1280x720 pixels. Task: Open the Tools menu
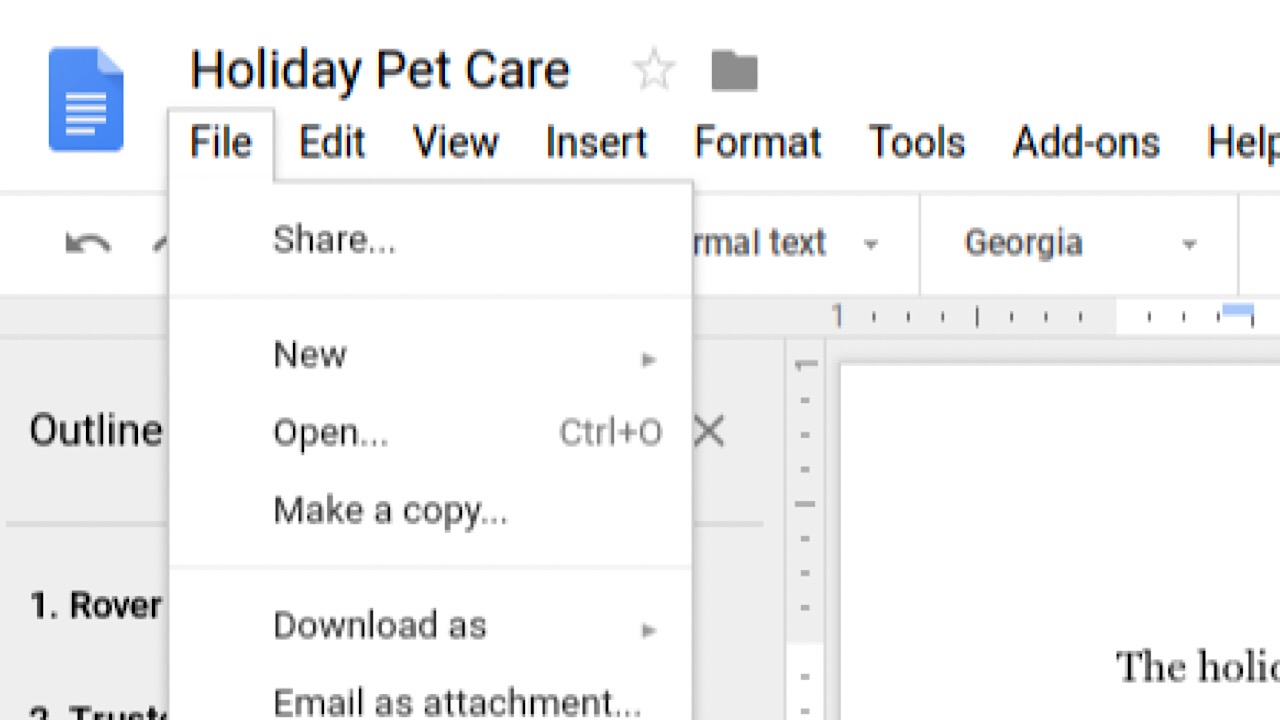pyautogui.click(x=916, y=143)
